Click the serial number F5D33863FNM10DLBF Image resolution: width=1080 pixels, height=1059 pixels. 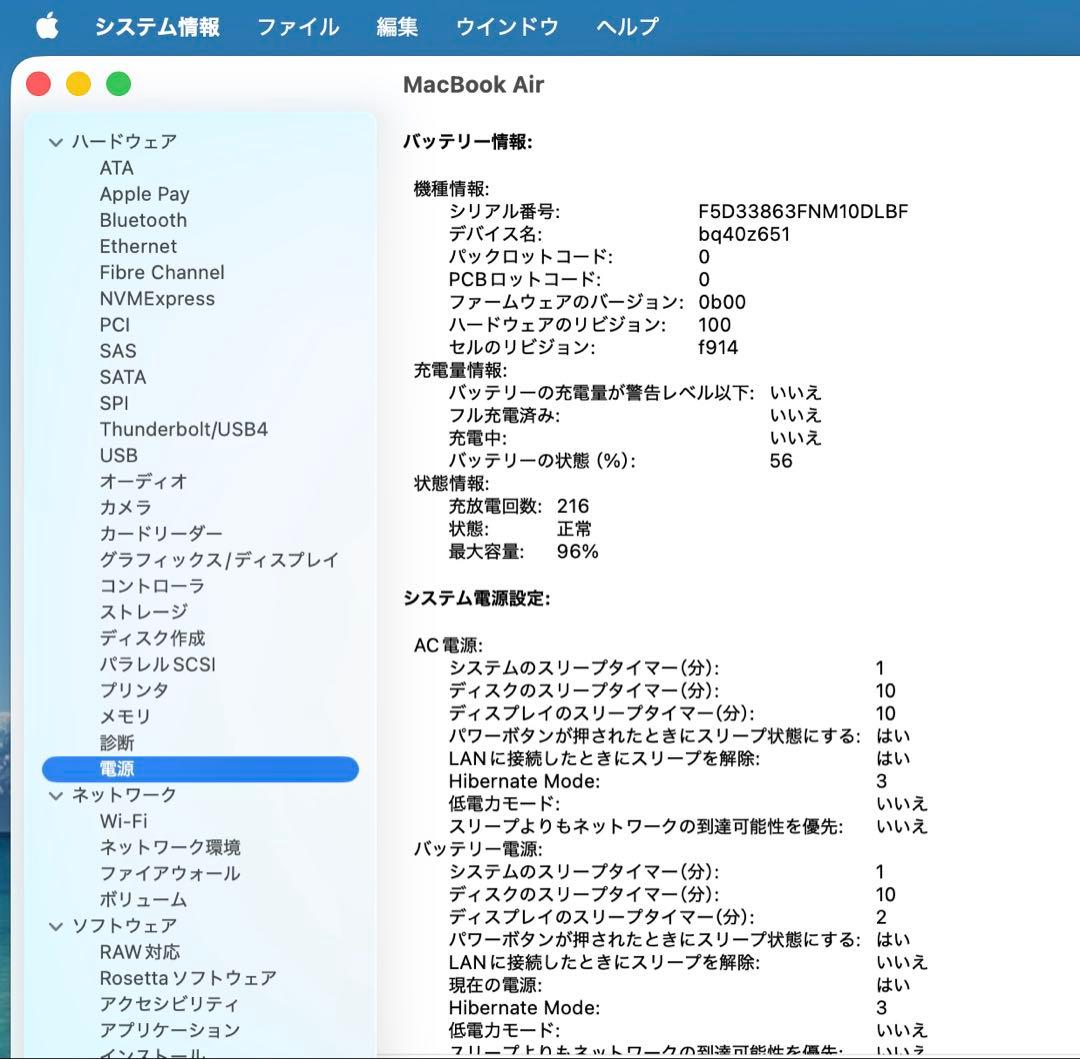coord(803,211)
